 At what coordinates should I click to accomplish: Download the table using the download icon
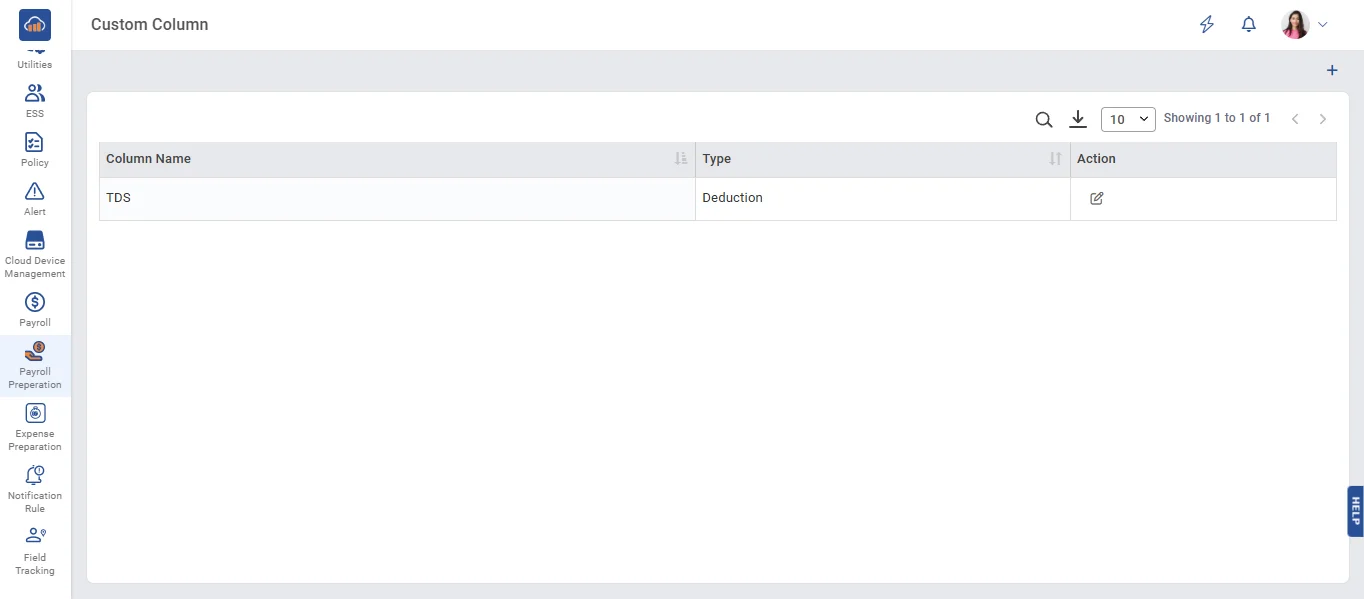(x=1077, y=120)
